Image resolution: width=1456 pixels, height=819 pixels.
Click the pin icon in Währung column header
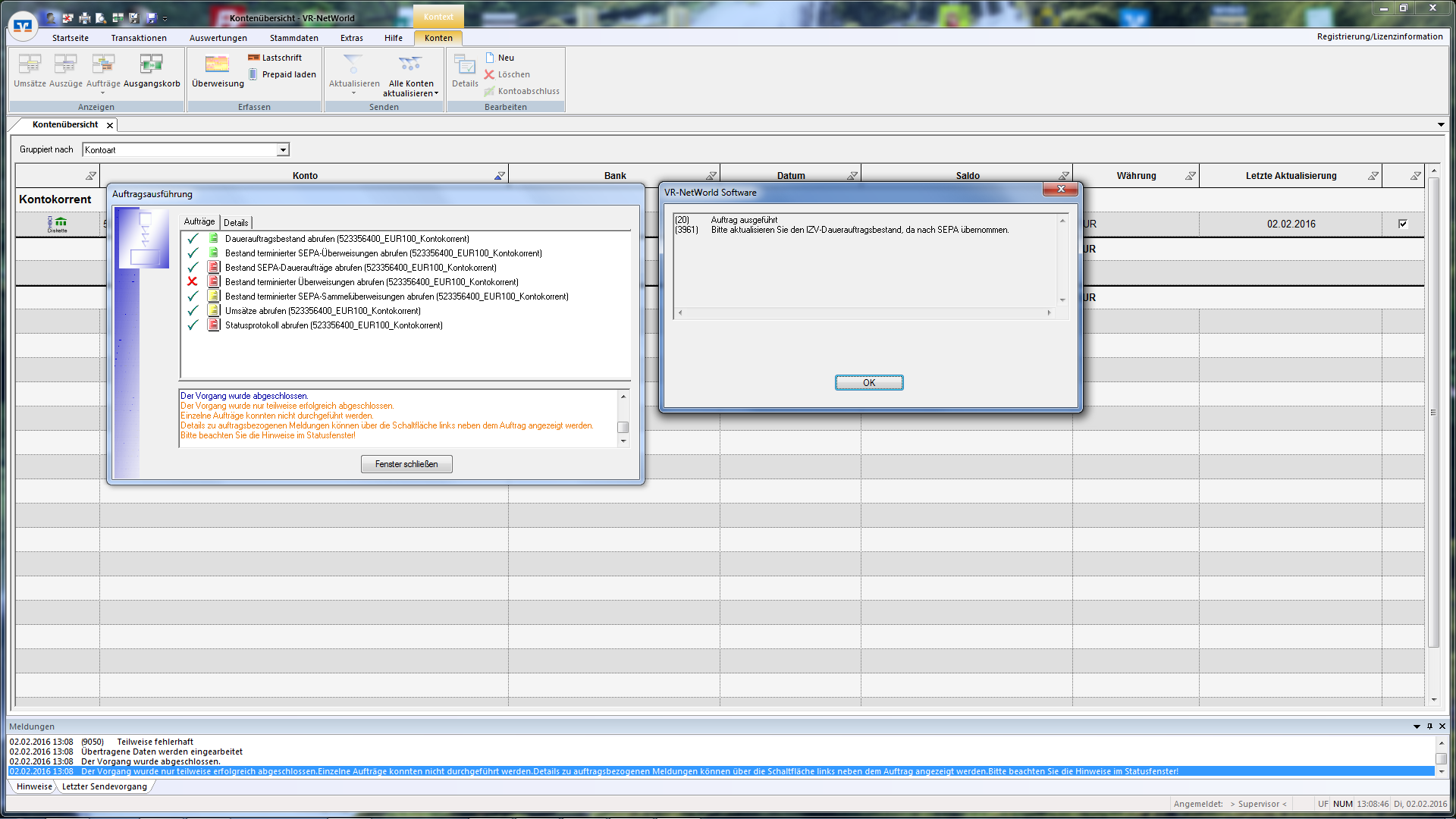pos(1191,176)
